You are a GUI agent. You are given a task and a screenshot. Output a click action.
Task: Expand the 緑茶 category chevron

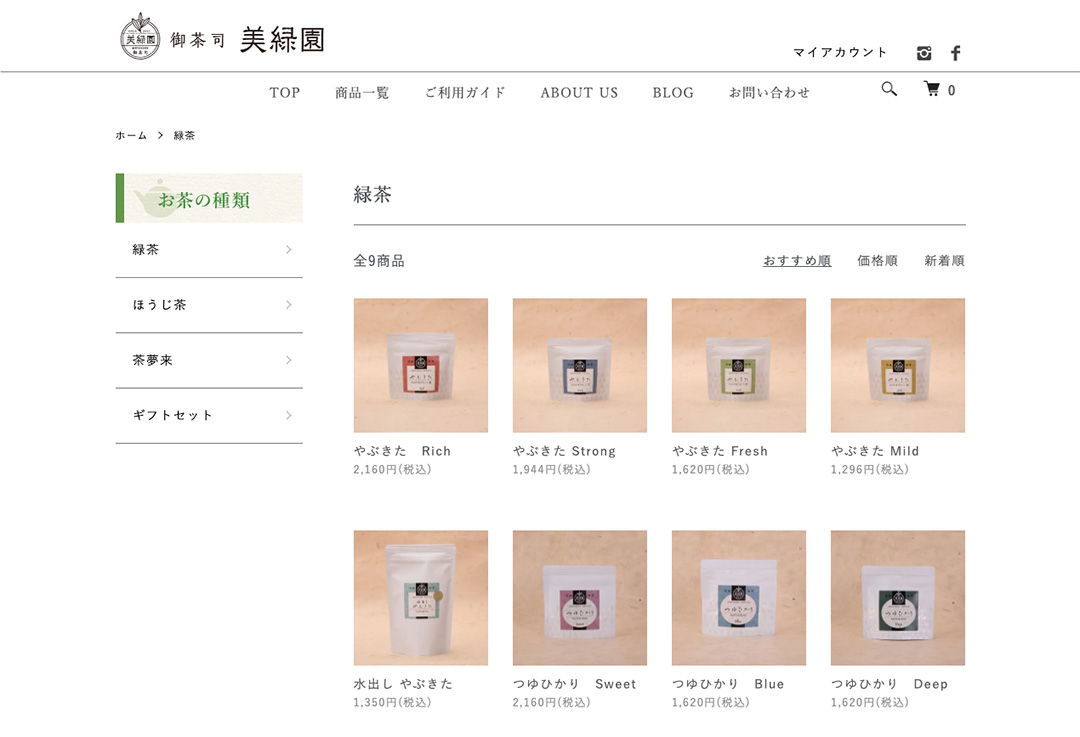click(289, 249)
